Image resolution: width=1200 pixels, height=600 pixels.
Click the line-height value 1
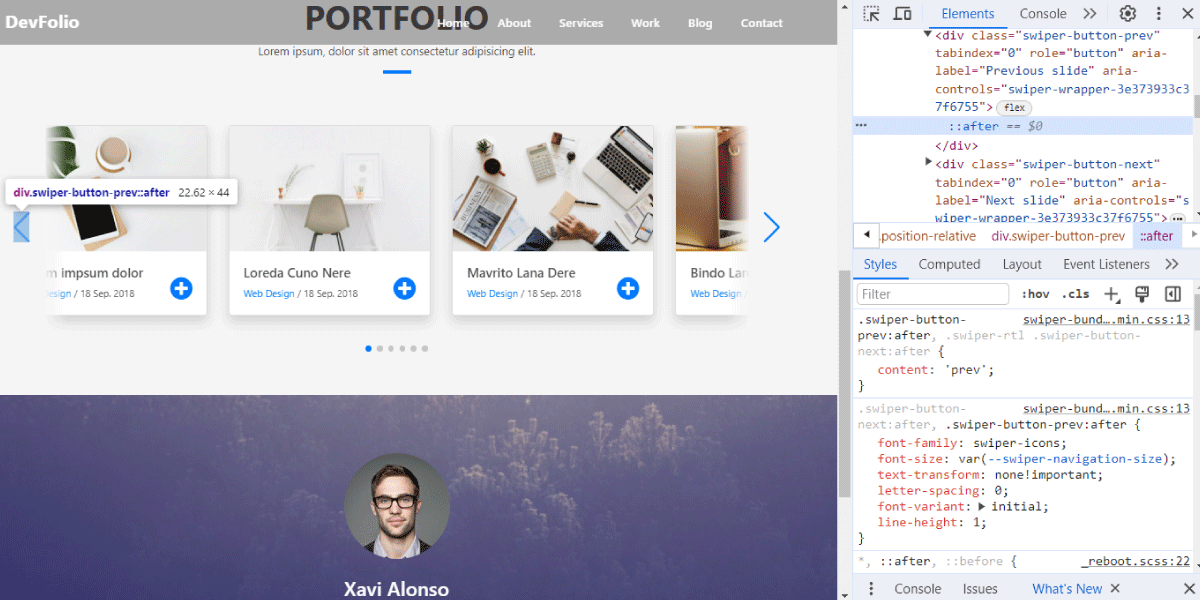pos(978,522)
